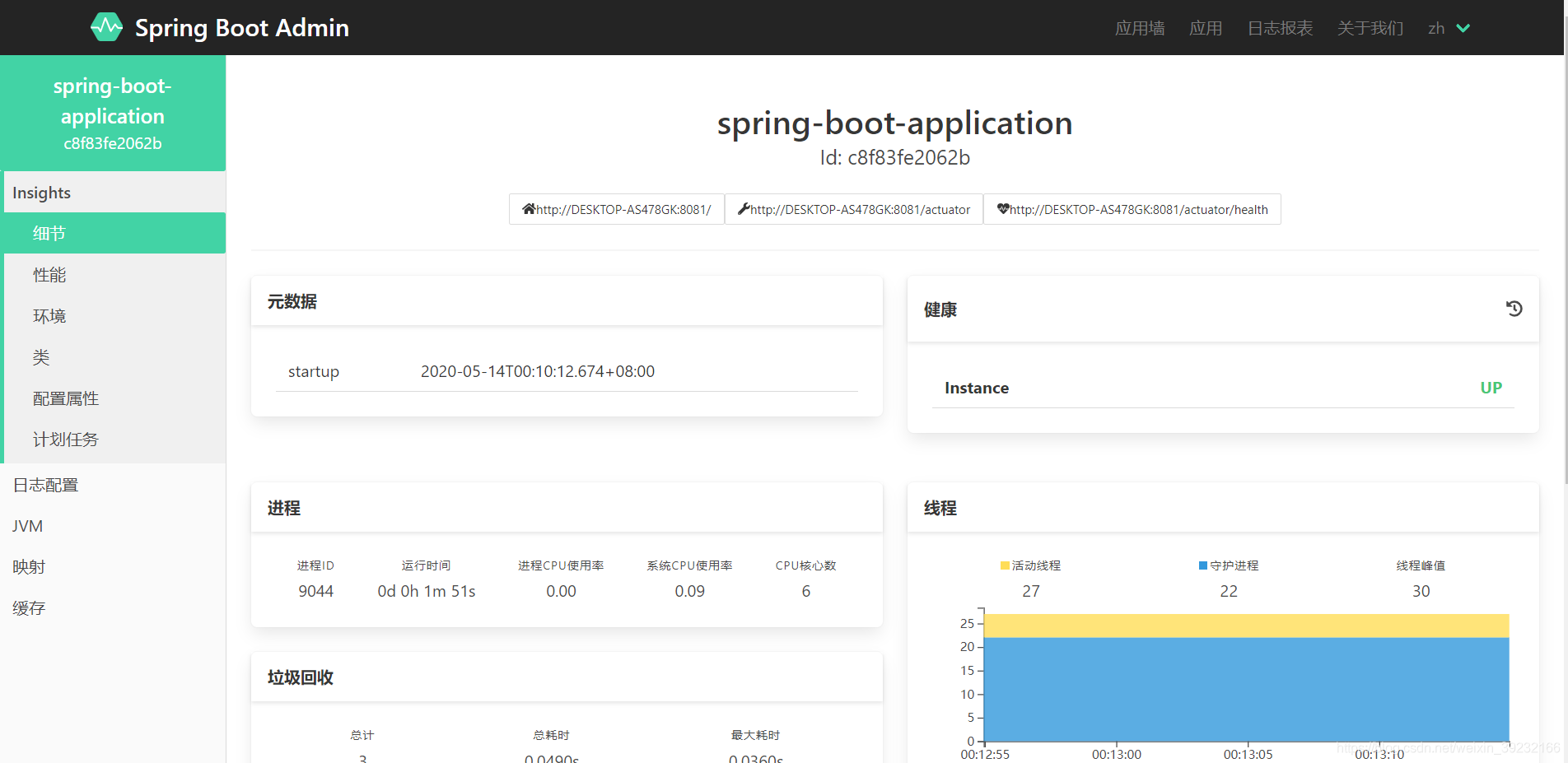
Task: Click the startup timestamp value
Action: click(x=538, y=371)
